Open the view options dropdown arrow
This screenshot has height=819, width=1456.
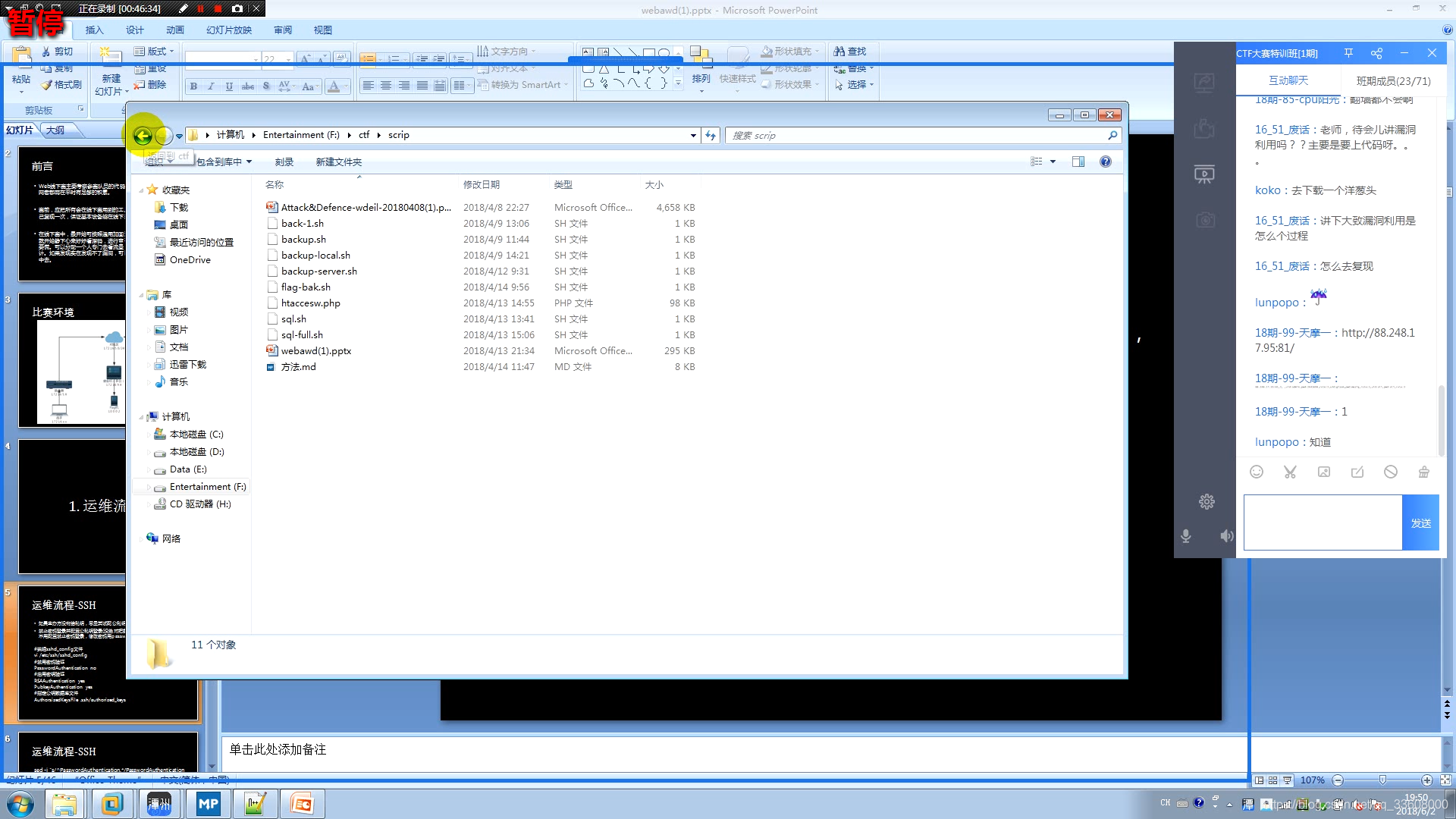1053,162
